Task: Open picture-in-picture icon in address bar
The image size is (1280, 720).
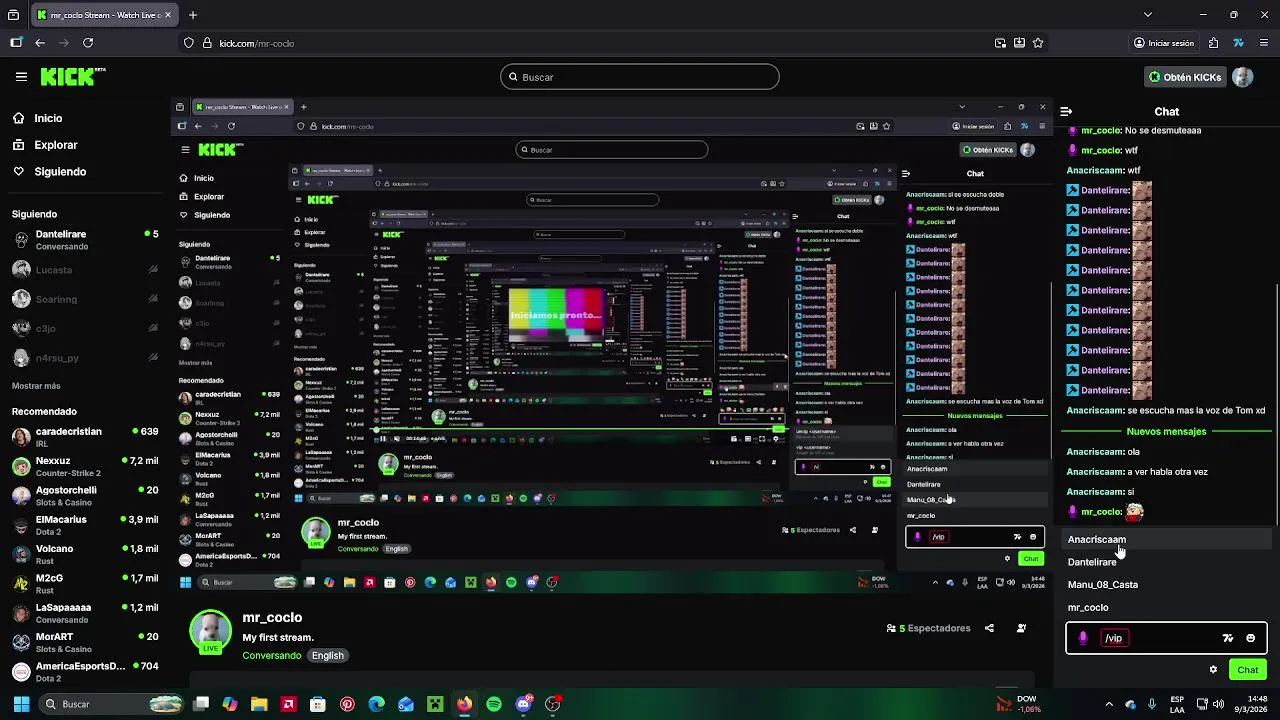Action: click(x=1000, y=43)
